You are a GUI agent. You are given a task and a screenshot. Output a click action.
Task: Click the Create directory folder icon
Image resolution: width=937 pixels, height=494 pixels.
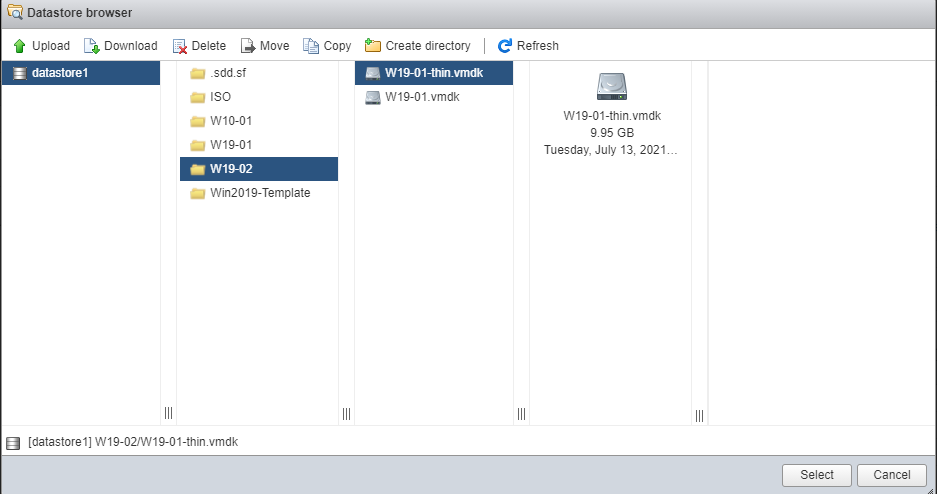373,45
